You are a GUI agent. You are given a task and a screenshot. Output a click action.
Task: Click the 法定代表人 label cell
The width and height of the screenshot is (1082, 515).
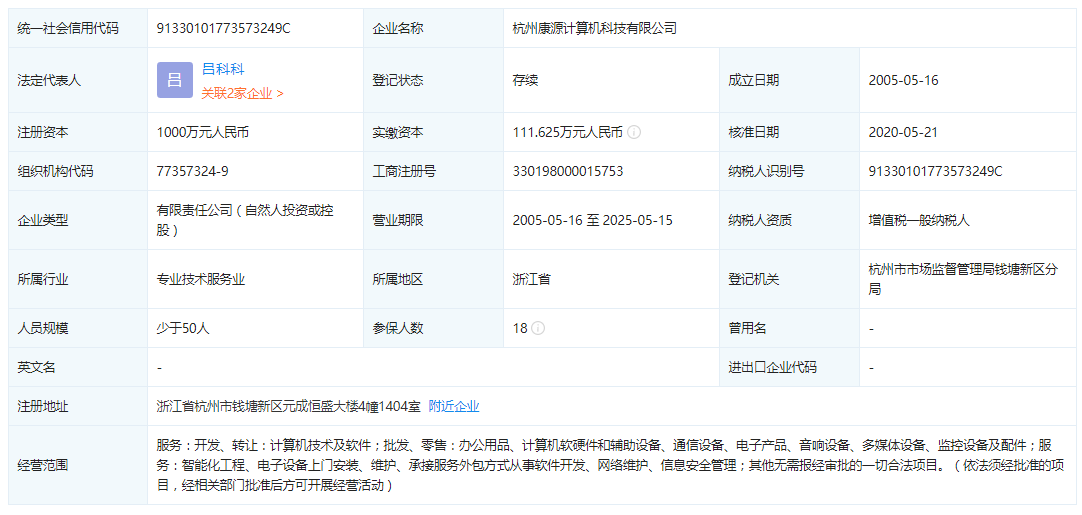coord(78,80)
